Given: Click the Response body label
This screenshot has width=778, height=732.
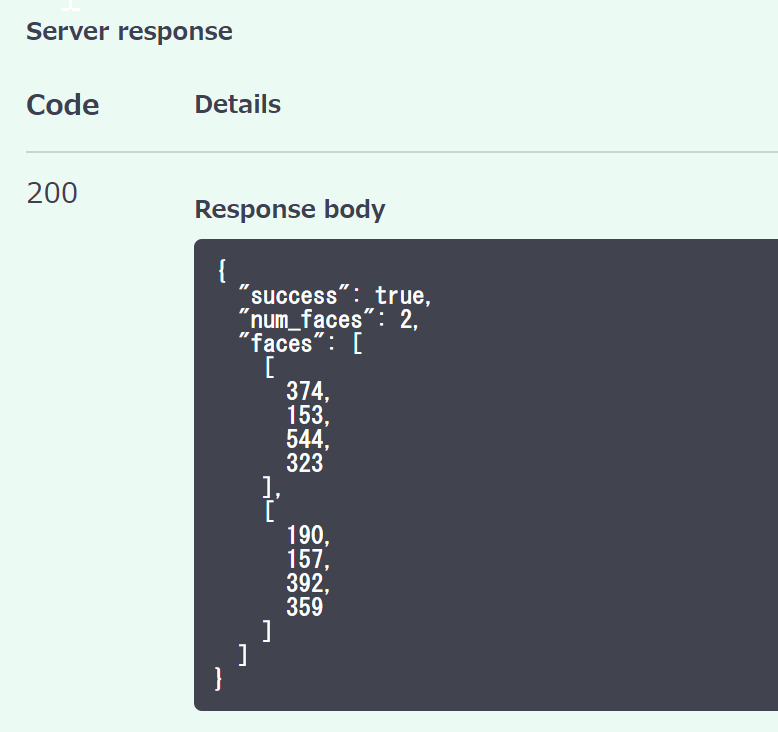Looking at the screenshot, I should pos(289,209).
